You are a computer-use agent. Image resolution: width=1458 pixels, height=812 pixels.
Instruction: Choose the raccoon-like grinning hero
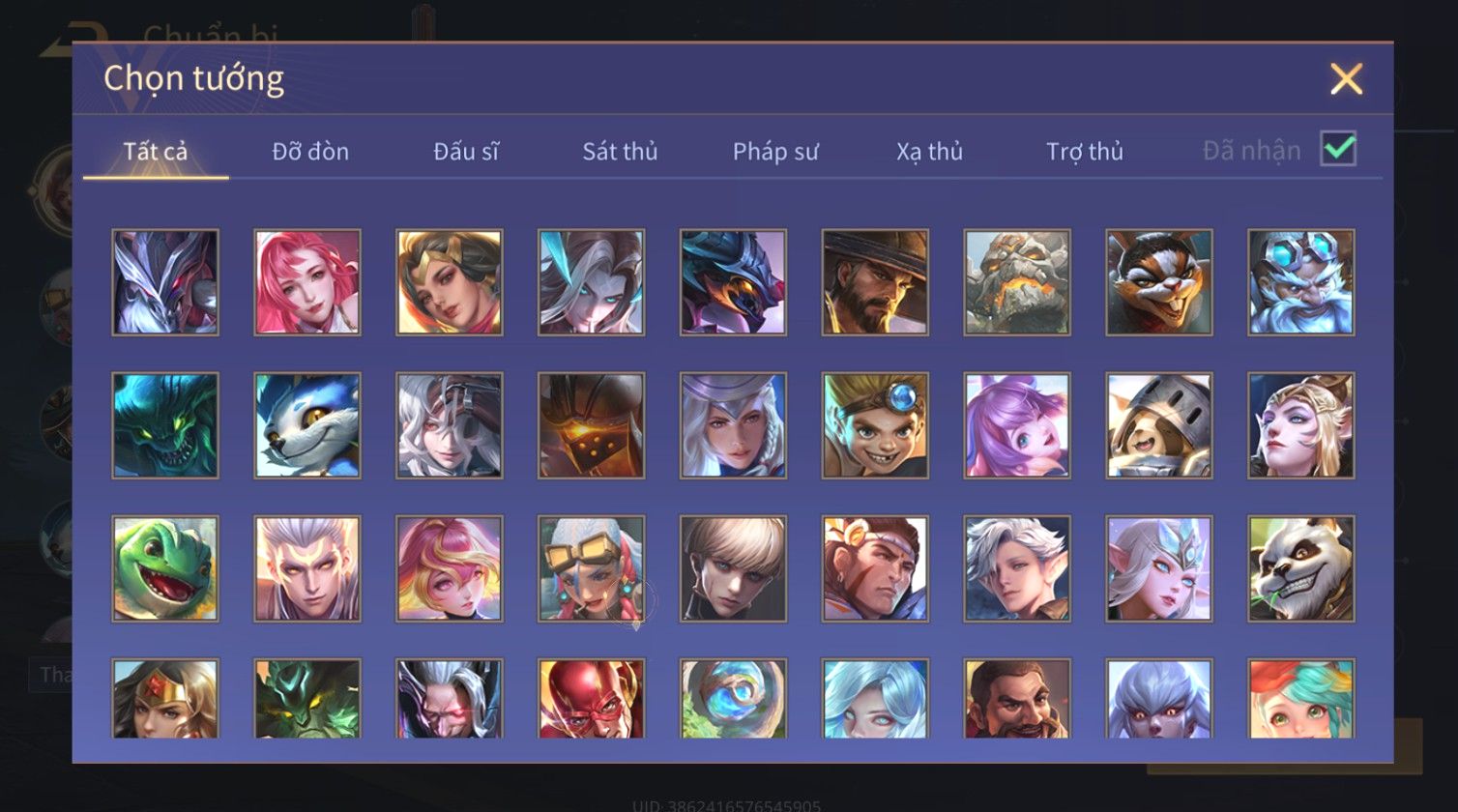(1159, 282)
